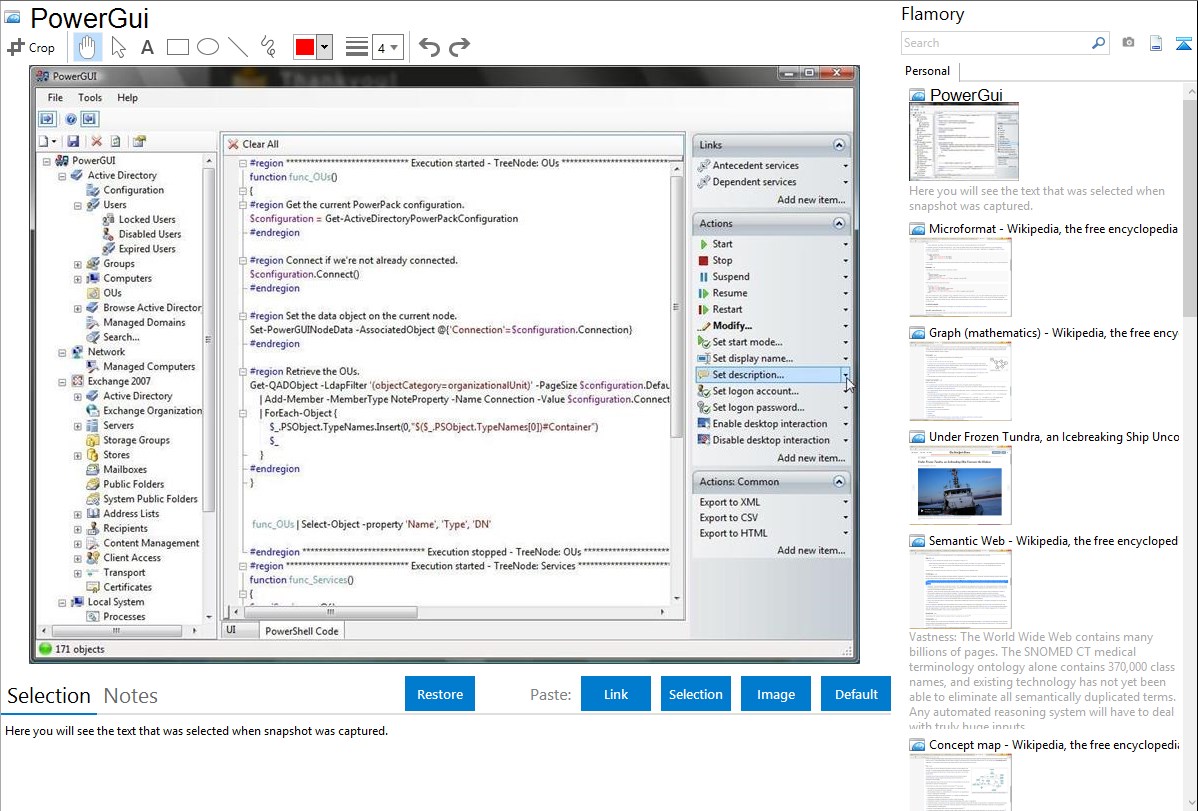Expand the Groups tree node
Screen dimensions: 1198x811
(78, 264)
